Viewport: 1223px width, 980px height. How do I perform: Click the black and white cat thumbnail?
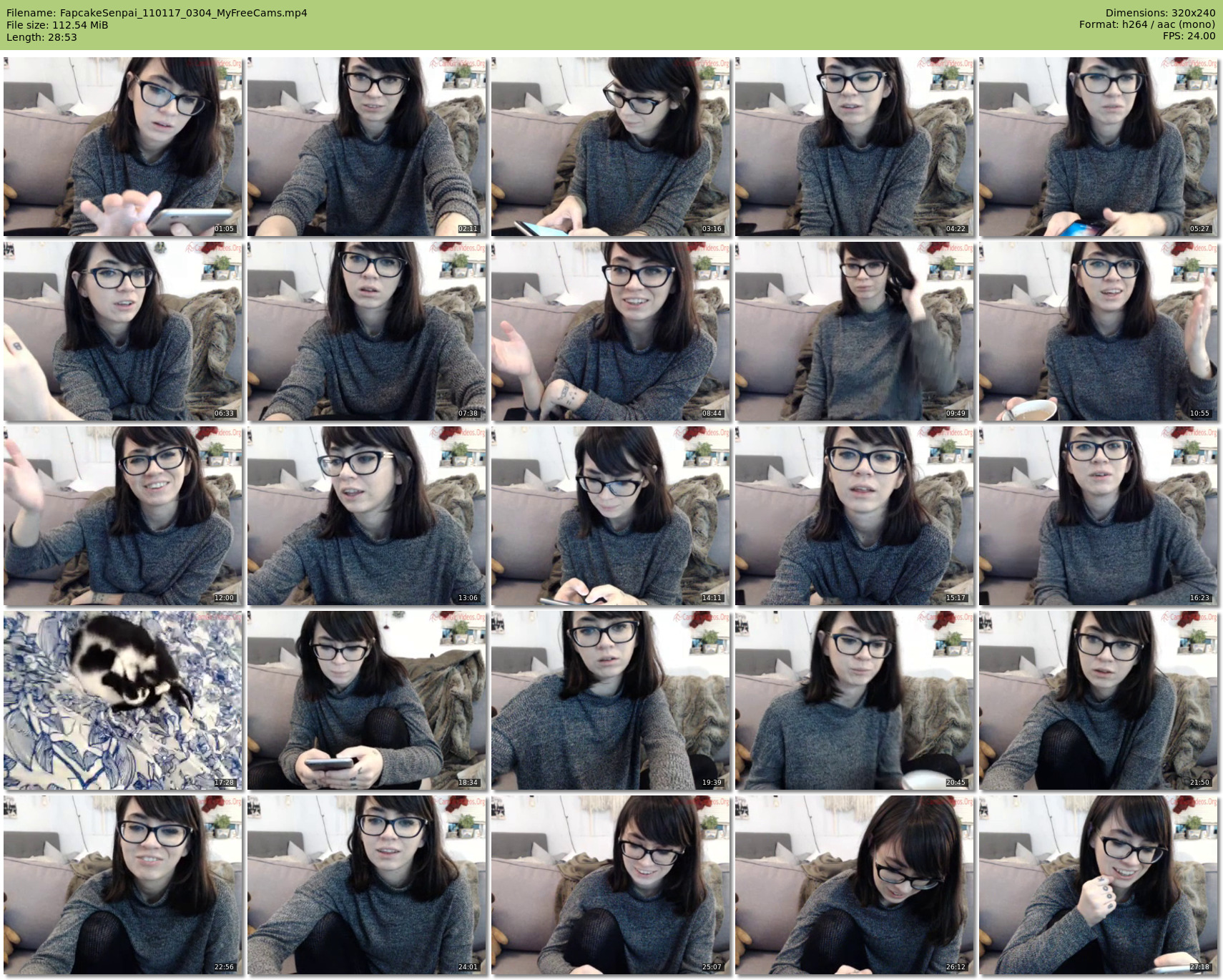click(x=123, y=700)
